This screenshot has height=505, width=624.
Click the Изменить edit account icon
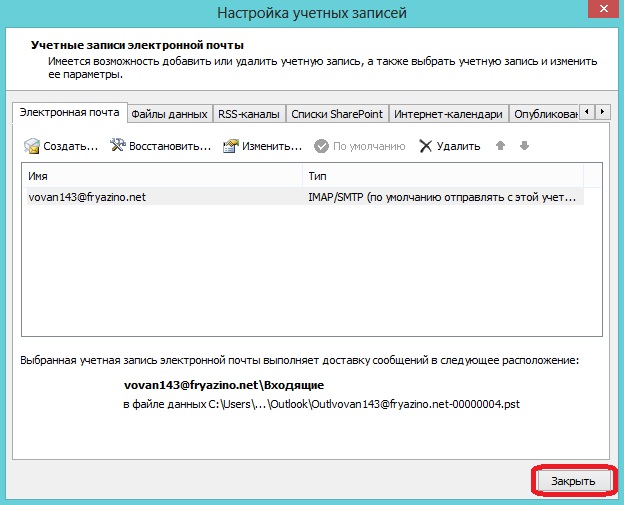231,146
